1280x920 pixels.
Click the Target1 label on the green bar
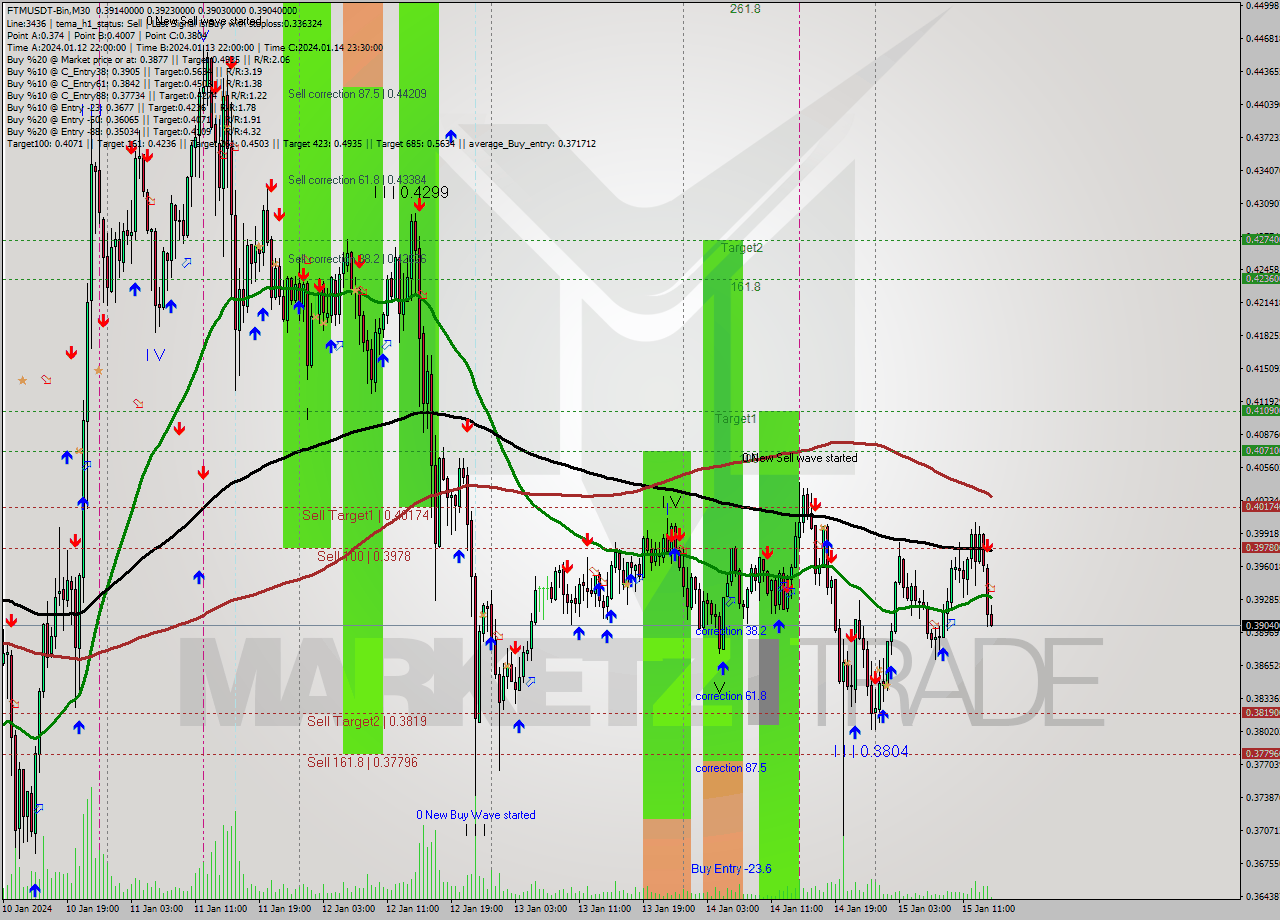click(x=735, y=419)
